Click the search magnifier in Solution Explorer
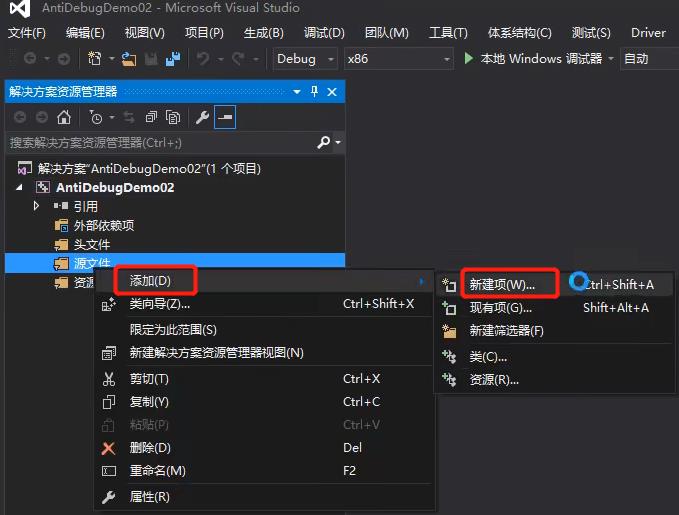 click(x=323, y=142)
